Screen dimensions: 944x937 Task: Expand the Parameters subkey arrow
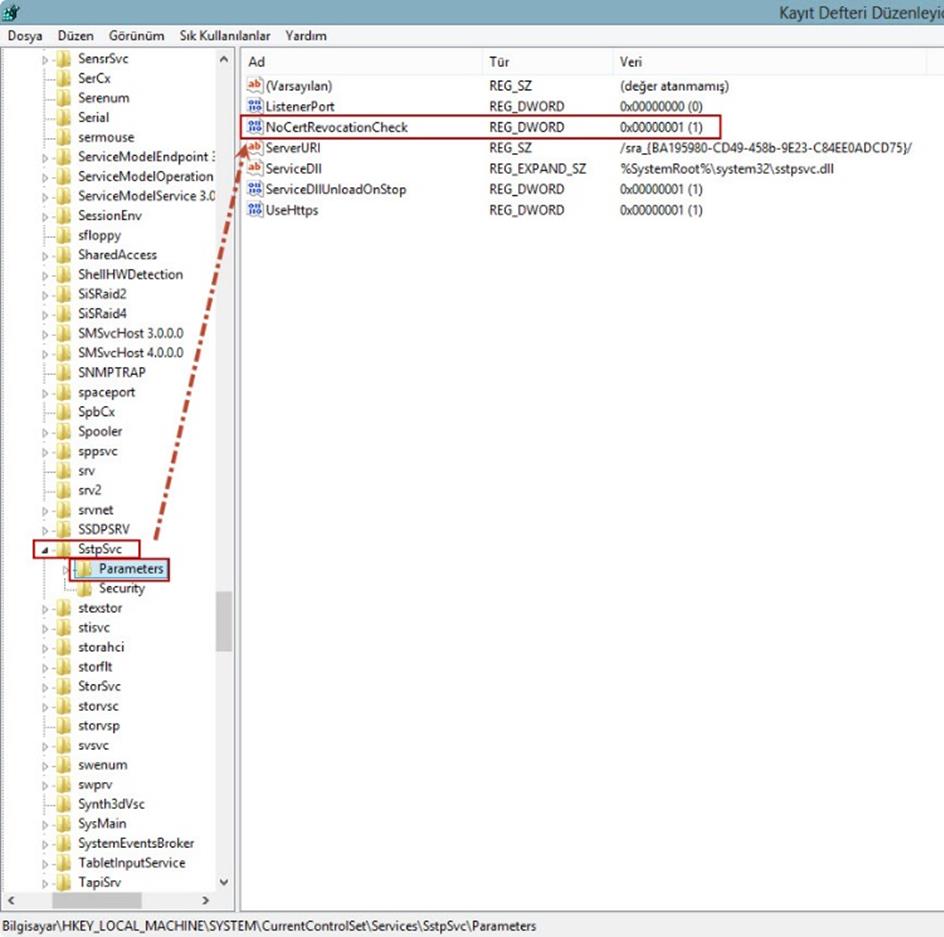66,569
